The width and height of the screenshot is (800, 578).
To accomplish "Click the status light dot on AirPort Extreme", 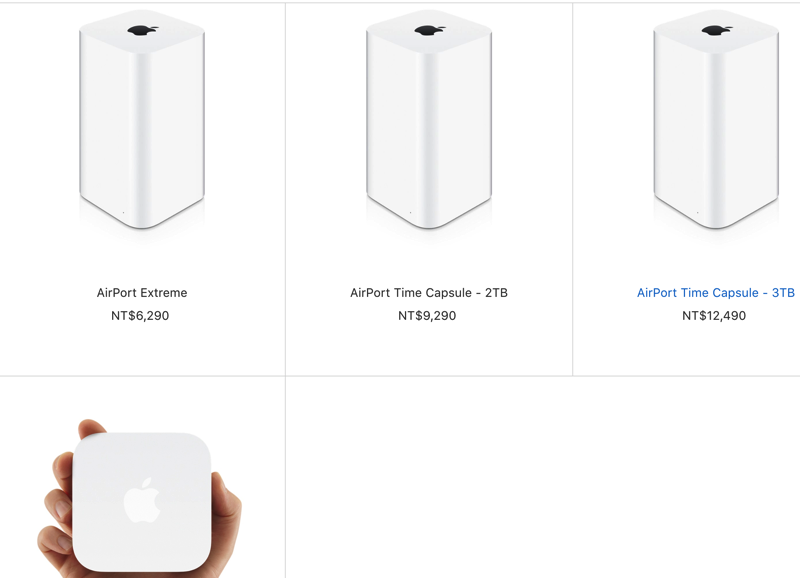I will (123, 213).
